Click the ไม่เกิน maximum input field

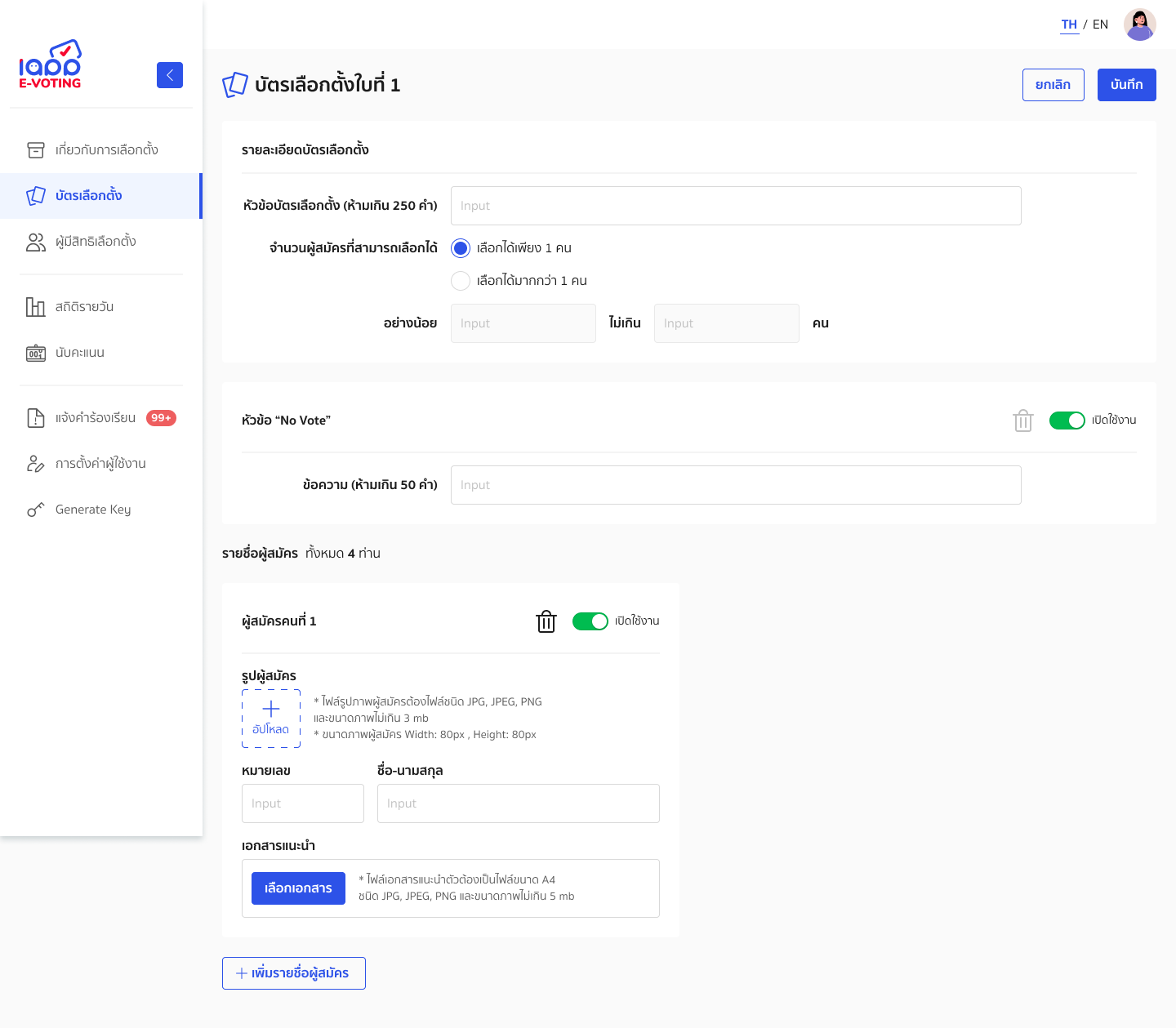tap(727, 323)
